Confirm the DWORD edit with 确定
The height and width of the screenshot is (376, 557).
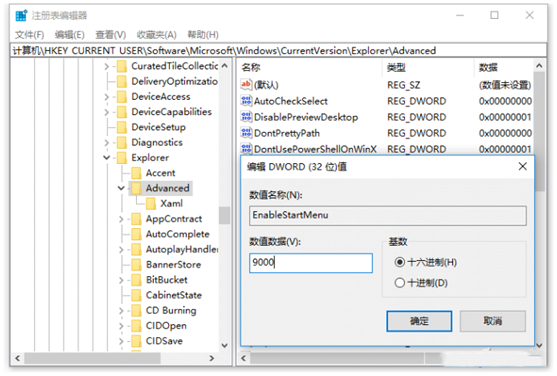pos(419,321)
